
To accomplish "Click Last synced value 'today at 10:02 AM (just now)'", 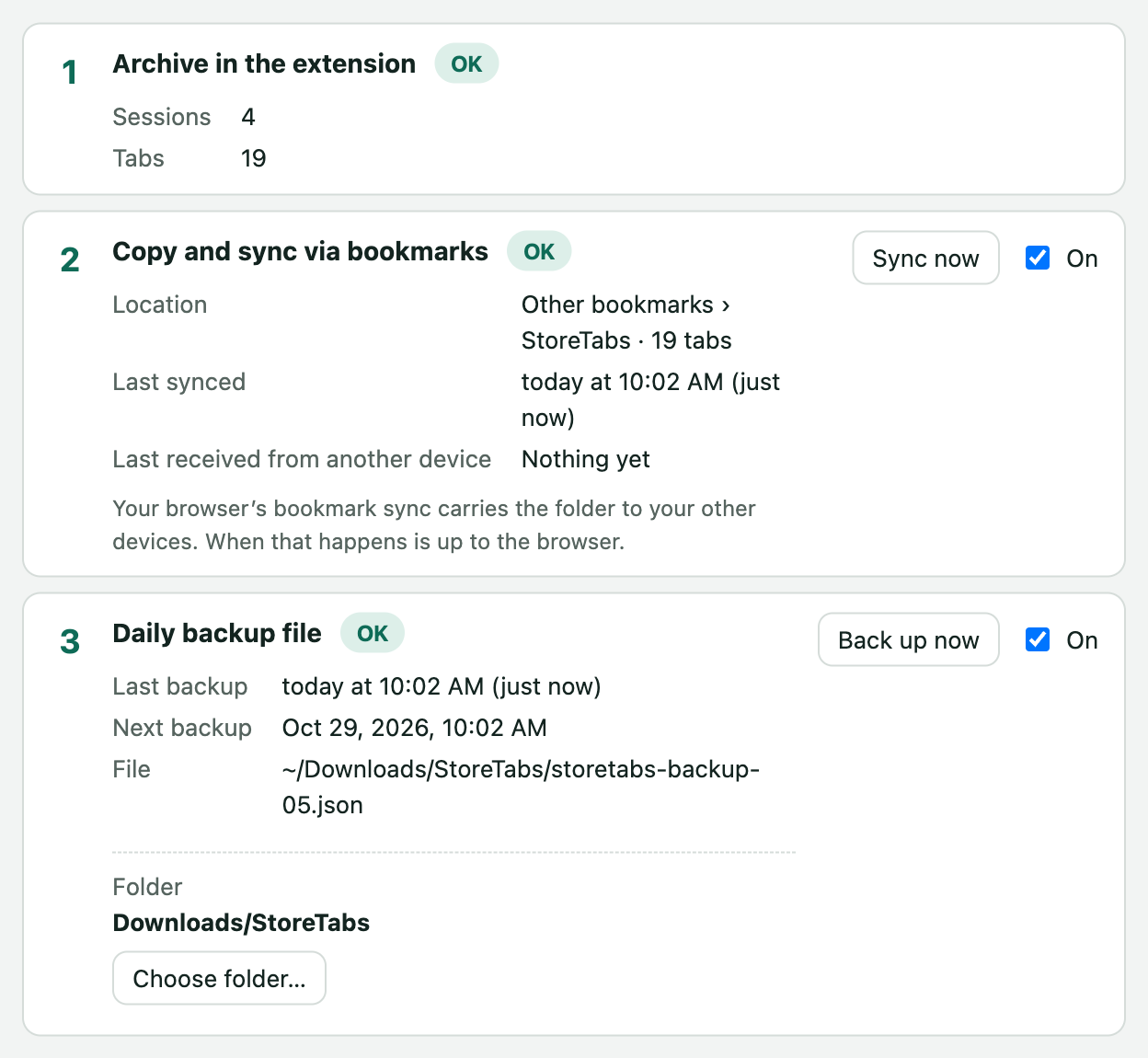I will [650, 399].
